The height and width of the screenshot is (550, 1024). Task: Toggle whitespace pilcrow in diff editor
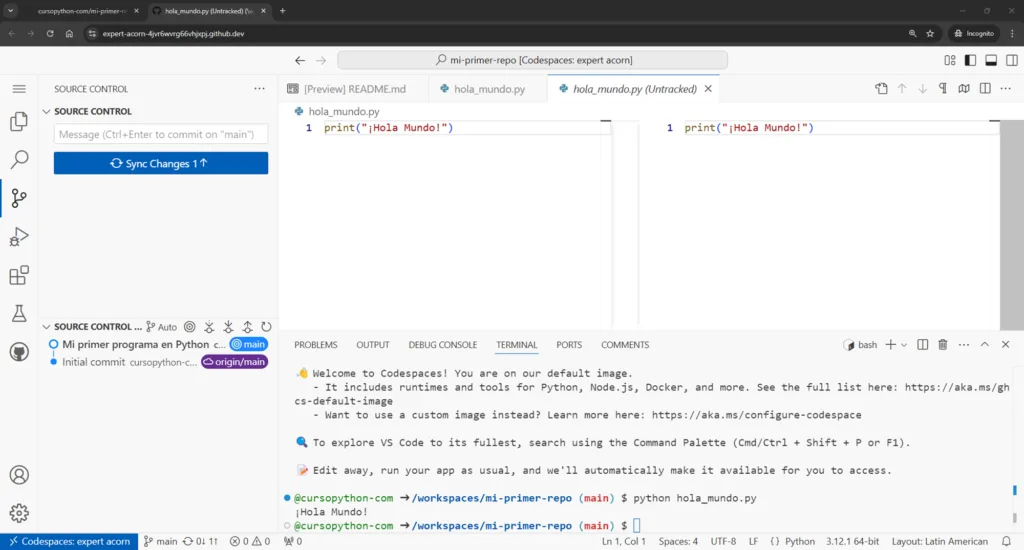[x=943, y=89]
